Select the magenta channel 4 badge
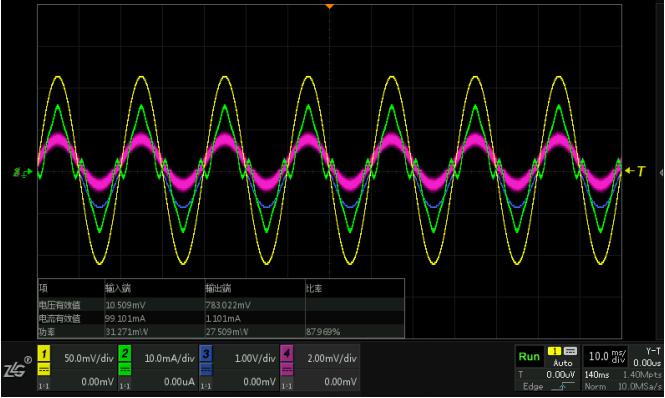The height and width of the screenshot is (398, 665). [287, 353]
